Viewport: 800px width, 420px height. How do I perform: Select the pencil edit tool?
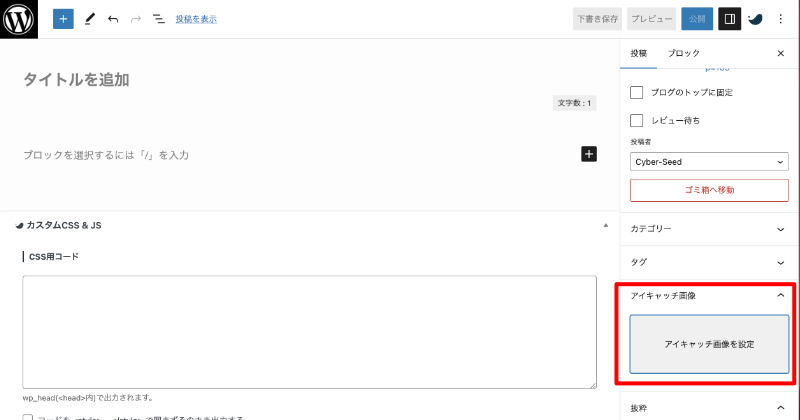(90, 19)
